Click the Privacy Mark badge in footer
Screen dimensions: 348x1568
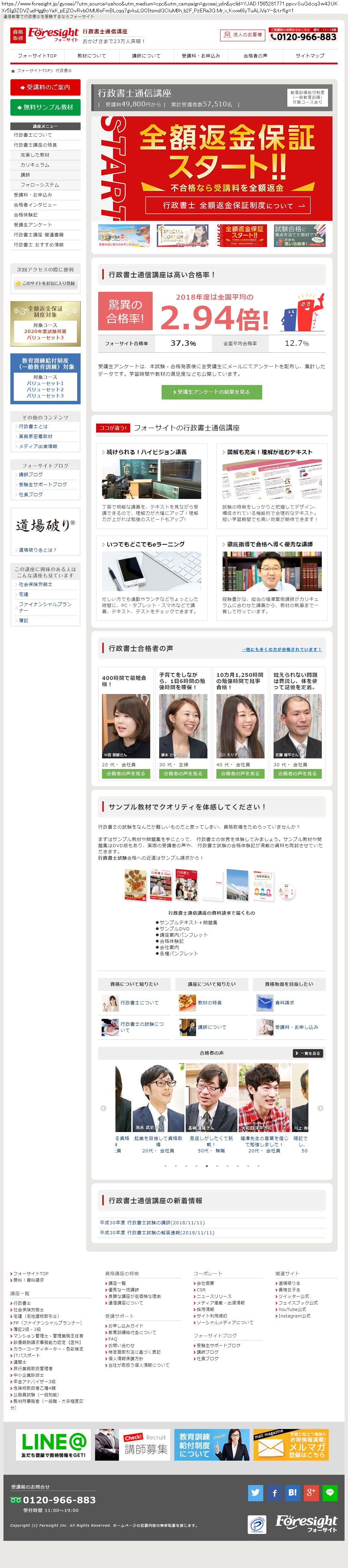[257, 1524]
